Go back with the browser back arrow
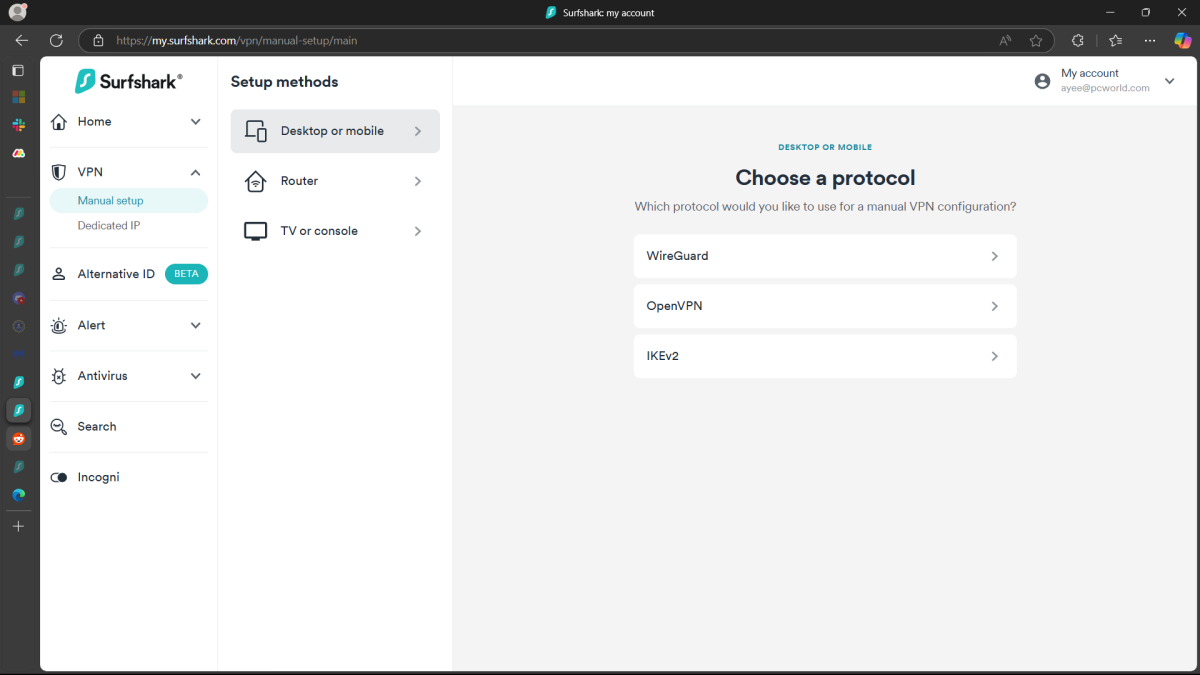 coord(22,41)
